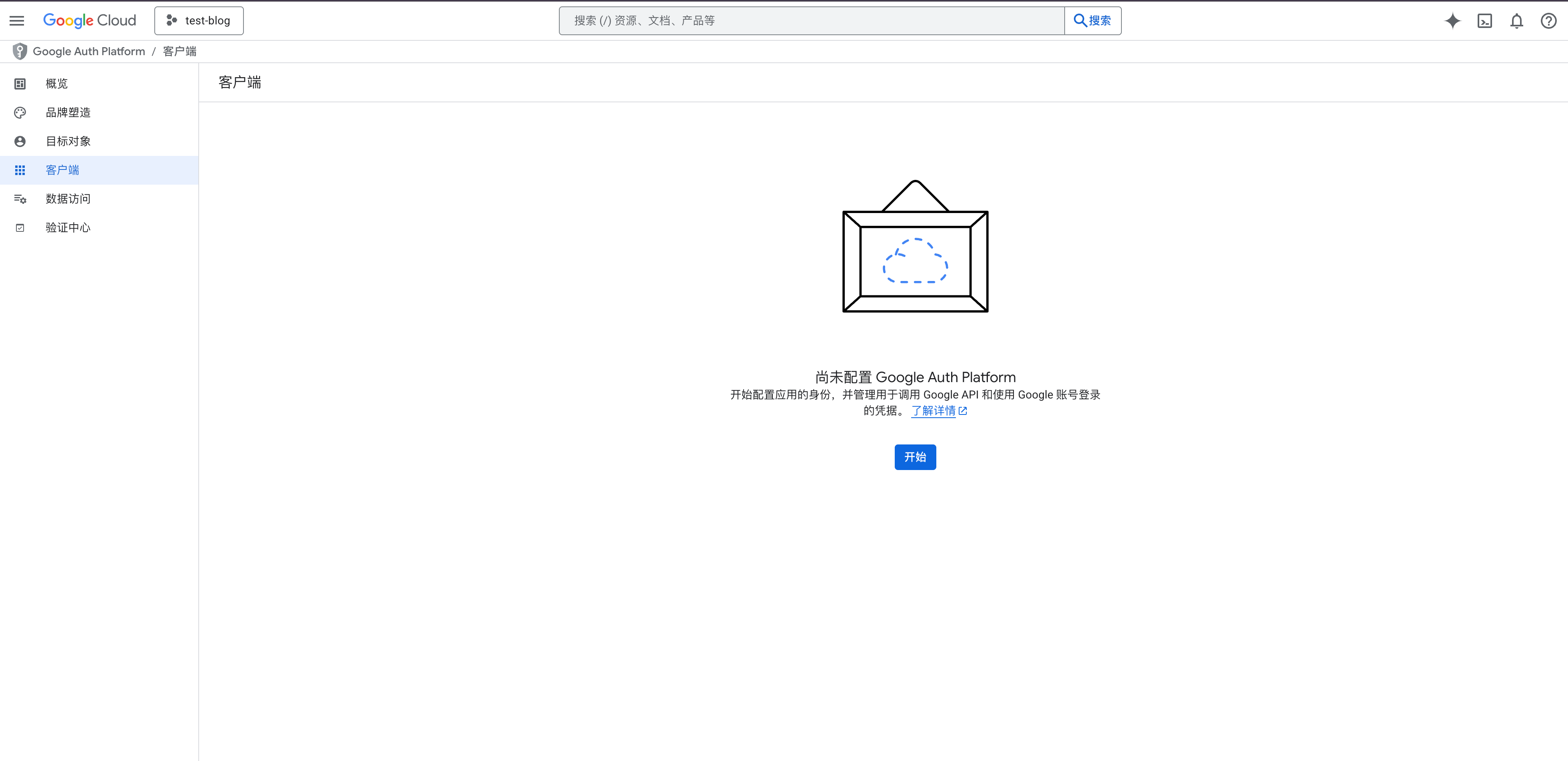Open 品牌塑造 in the sidebar

[99, 113]
